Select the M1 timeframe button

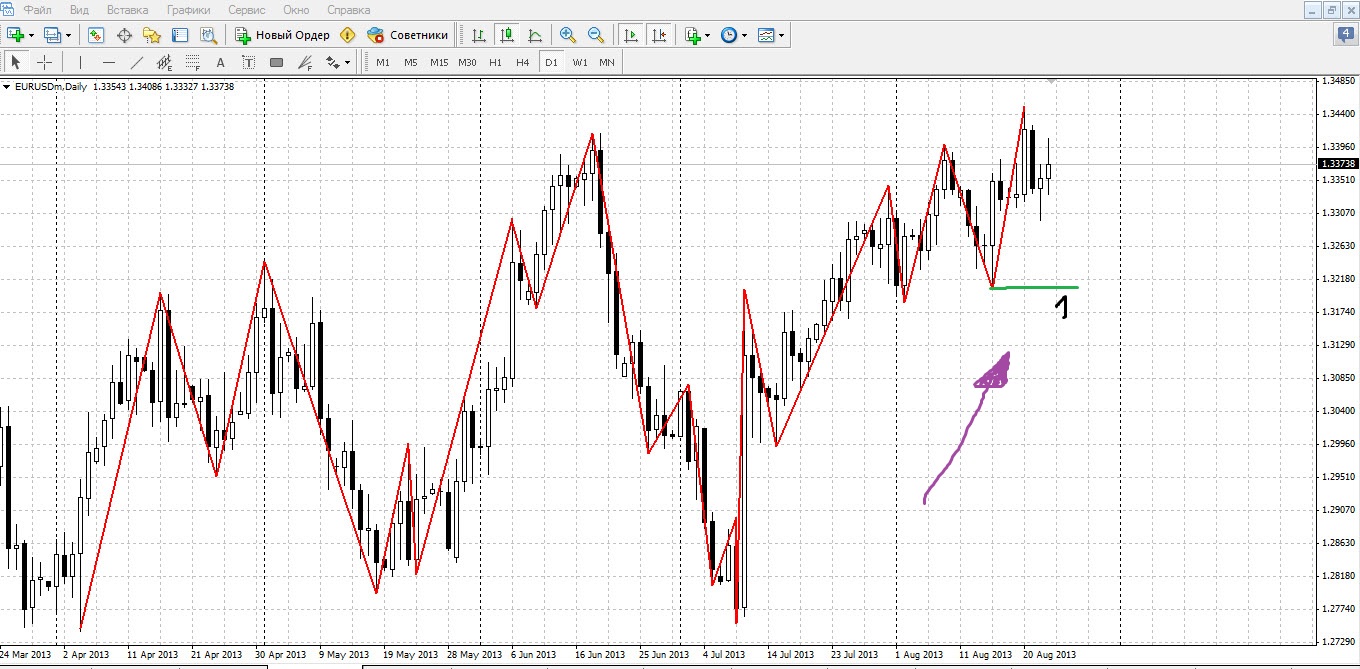pos(383,62)
